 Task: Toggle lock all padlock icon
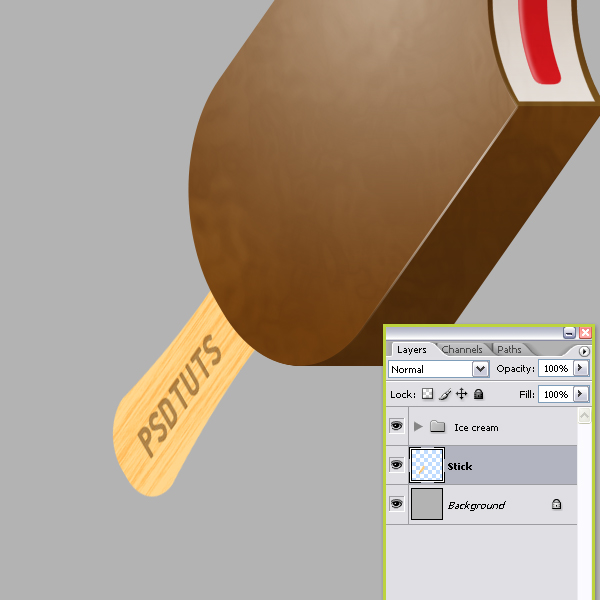(x=478, y=394)
